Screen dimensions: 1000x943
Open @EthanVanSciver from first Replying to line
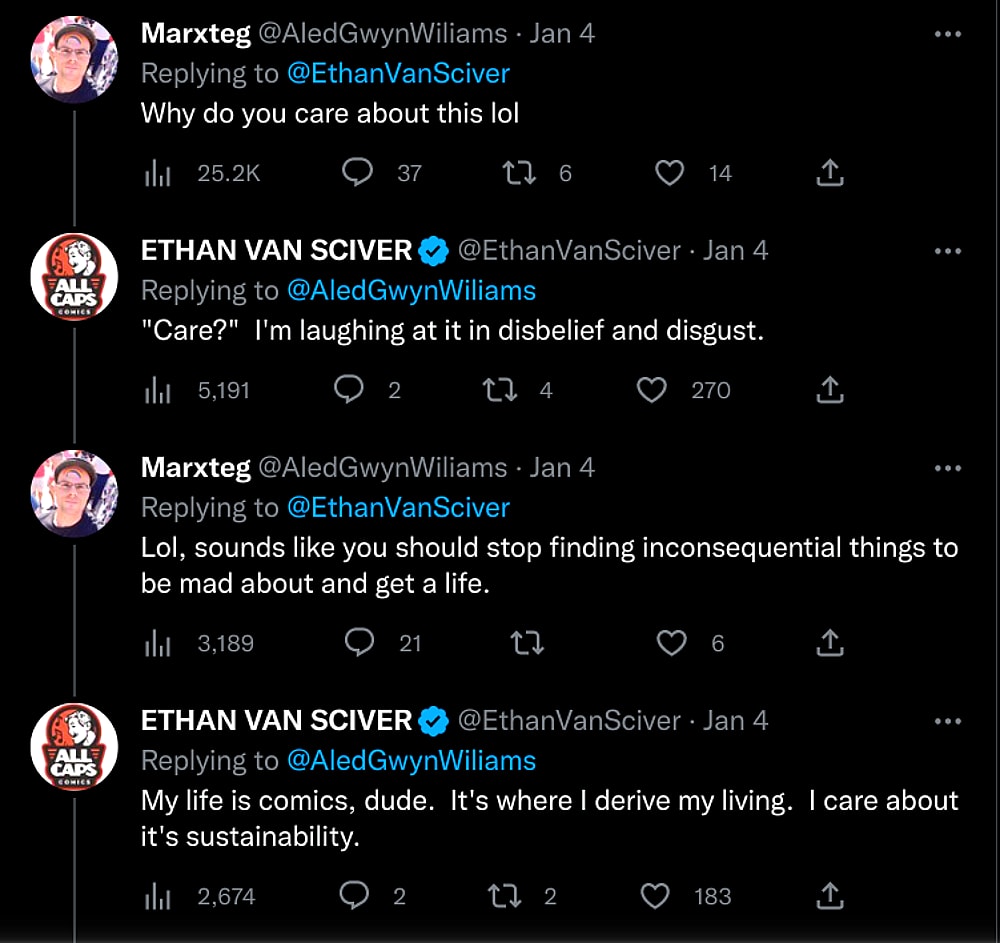[x=399, y=73]
